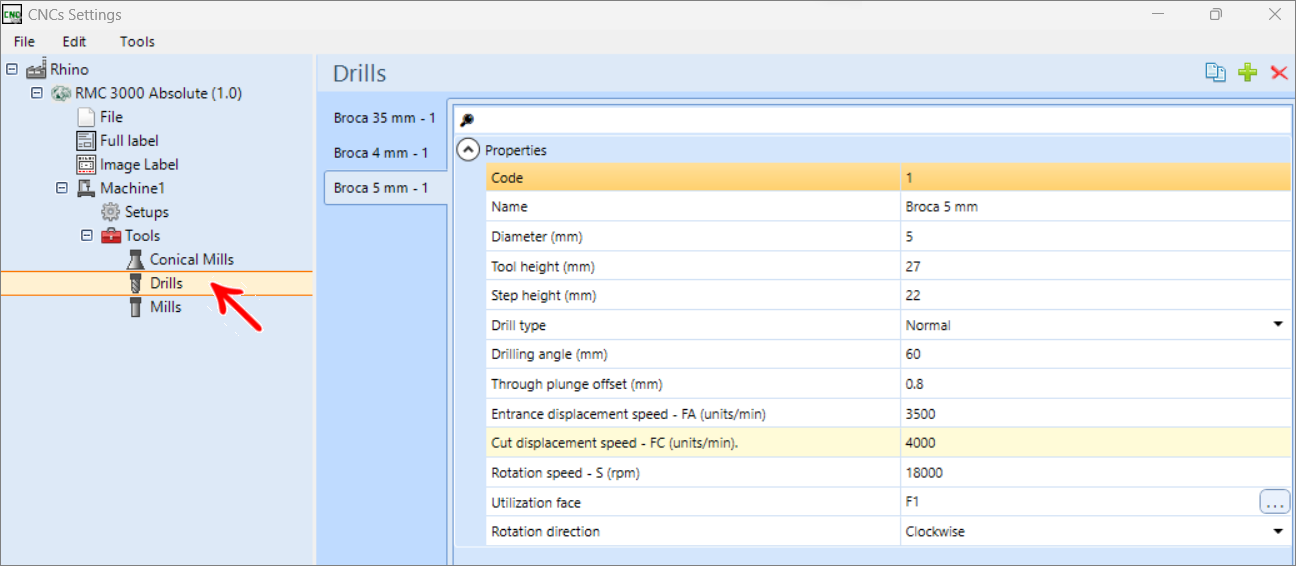Viewport: 1296px width, 566px height.
Task: Collapse the RMC 3000 Absolute node
Action: click(37, 93)
